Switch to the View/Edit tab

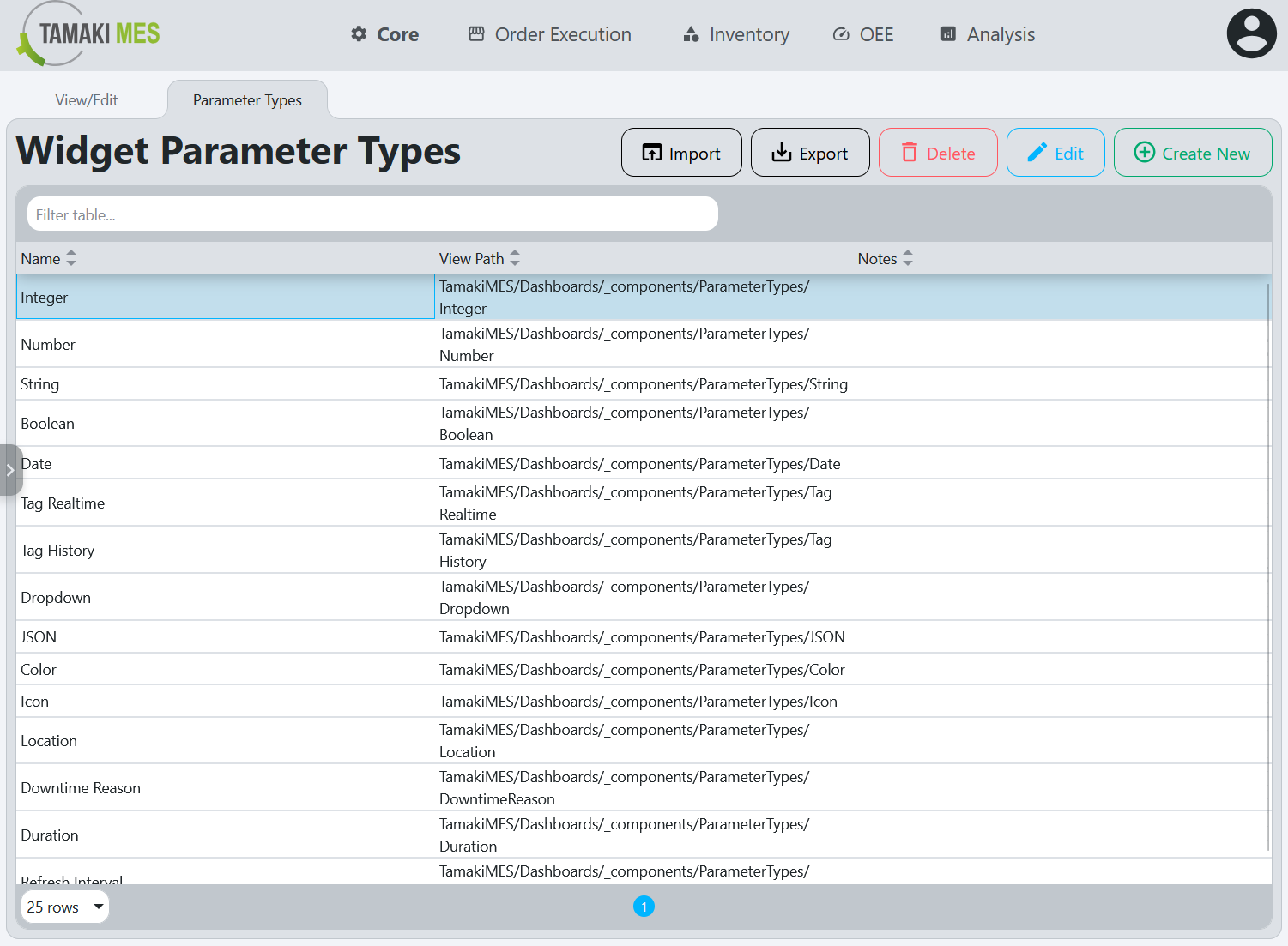tap(86, 99)
